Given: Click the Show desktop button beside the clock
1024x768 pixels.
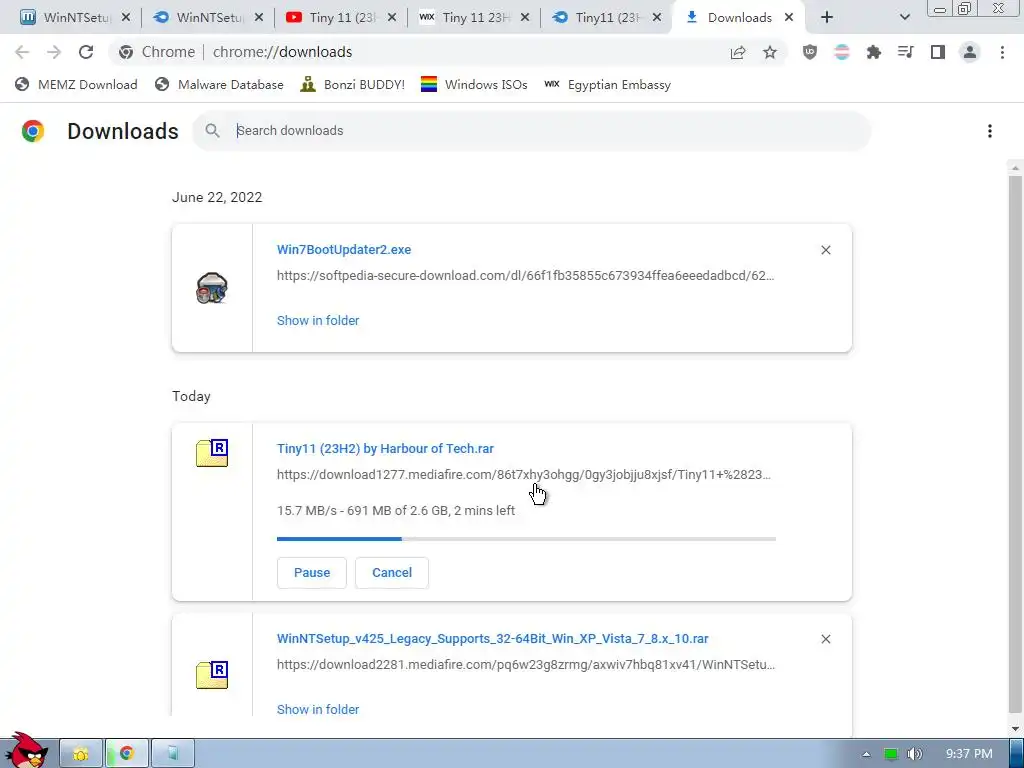Looking at the screenshot, I should (1016, 754).
